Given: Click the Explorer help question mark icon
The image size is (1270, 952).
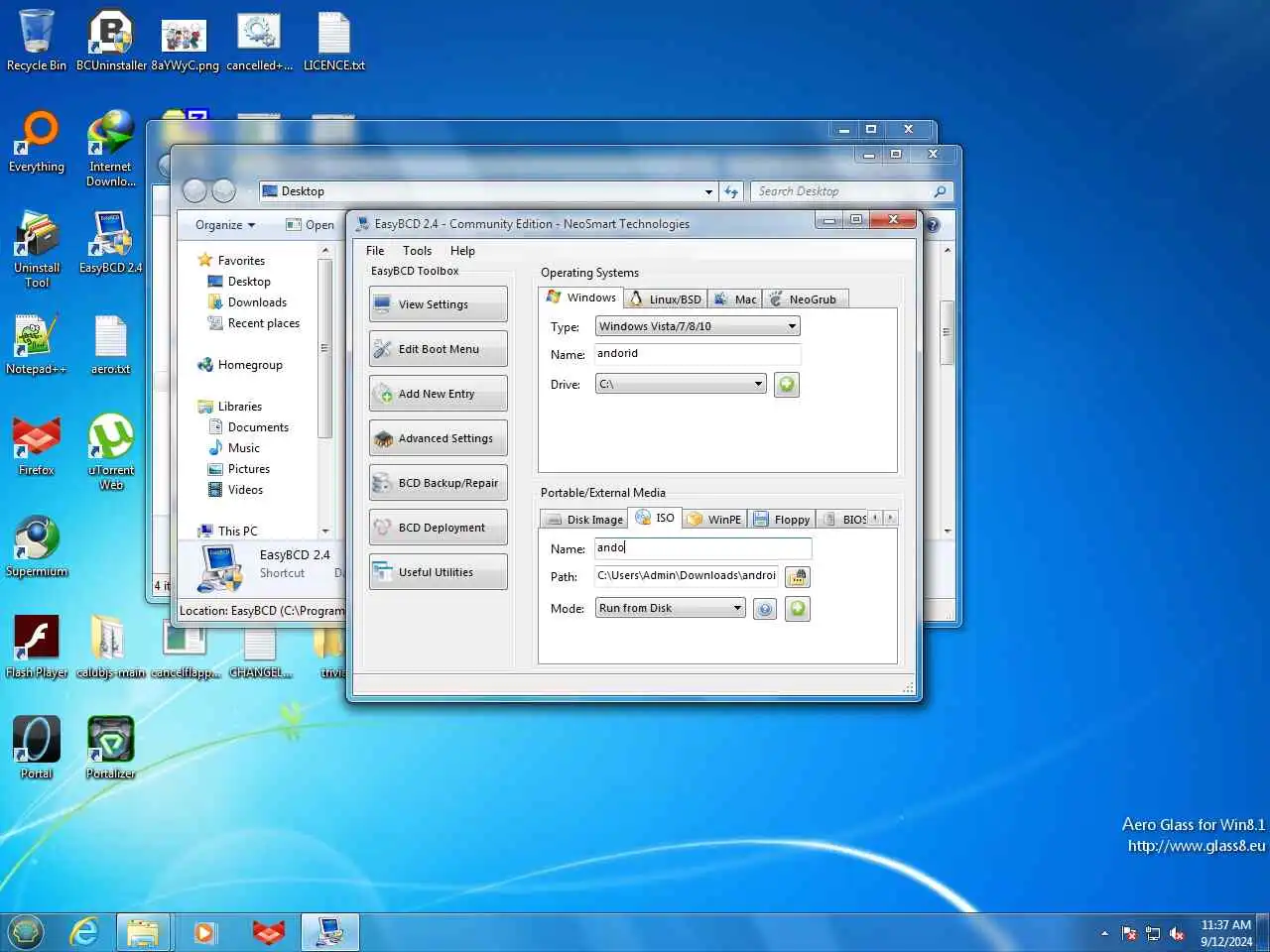Looking at the screenshot, I should [933, 225].
